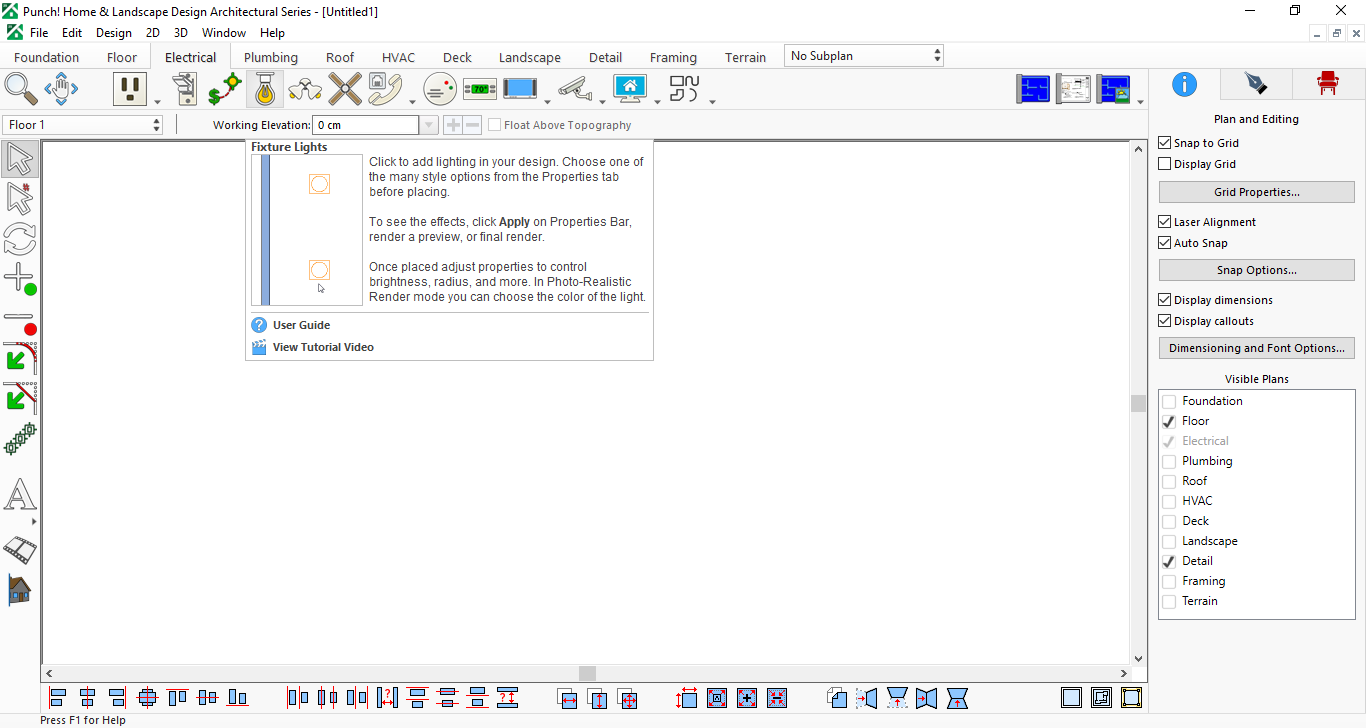Pick the telephone jack tool
This screenshot has height=728, width=1366.
coord(385,89)
